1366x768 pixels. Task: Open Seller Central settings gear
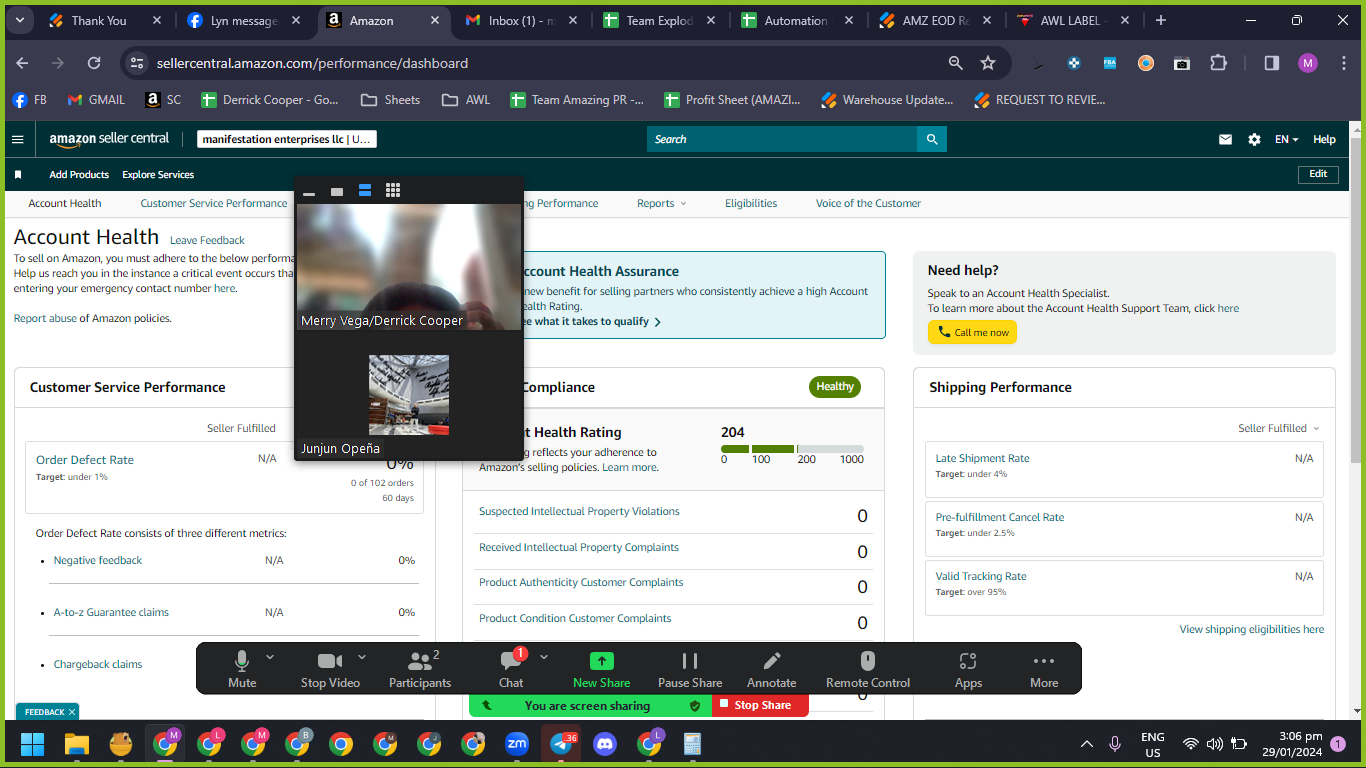1254,140
